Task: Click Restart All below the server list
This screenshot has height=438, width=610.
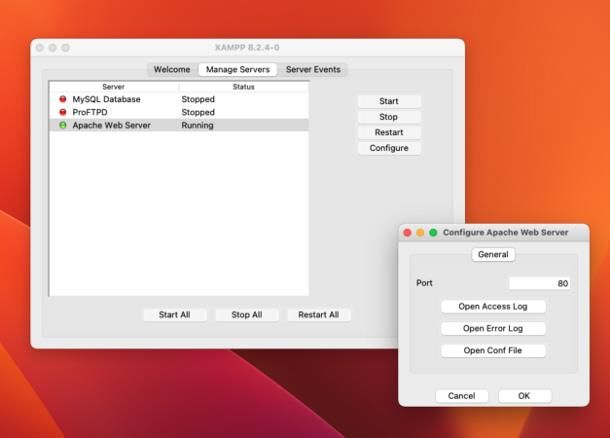Action: point(319,315)
